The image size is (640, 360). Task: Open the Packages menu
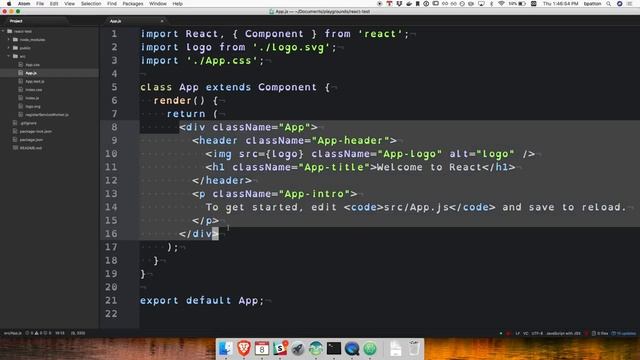click(x=133, y=4)
